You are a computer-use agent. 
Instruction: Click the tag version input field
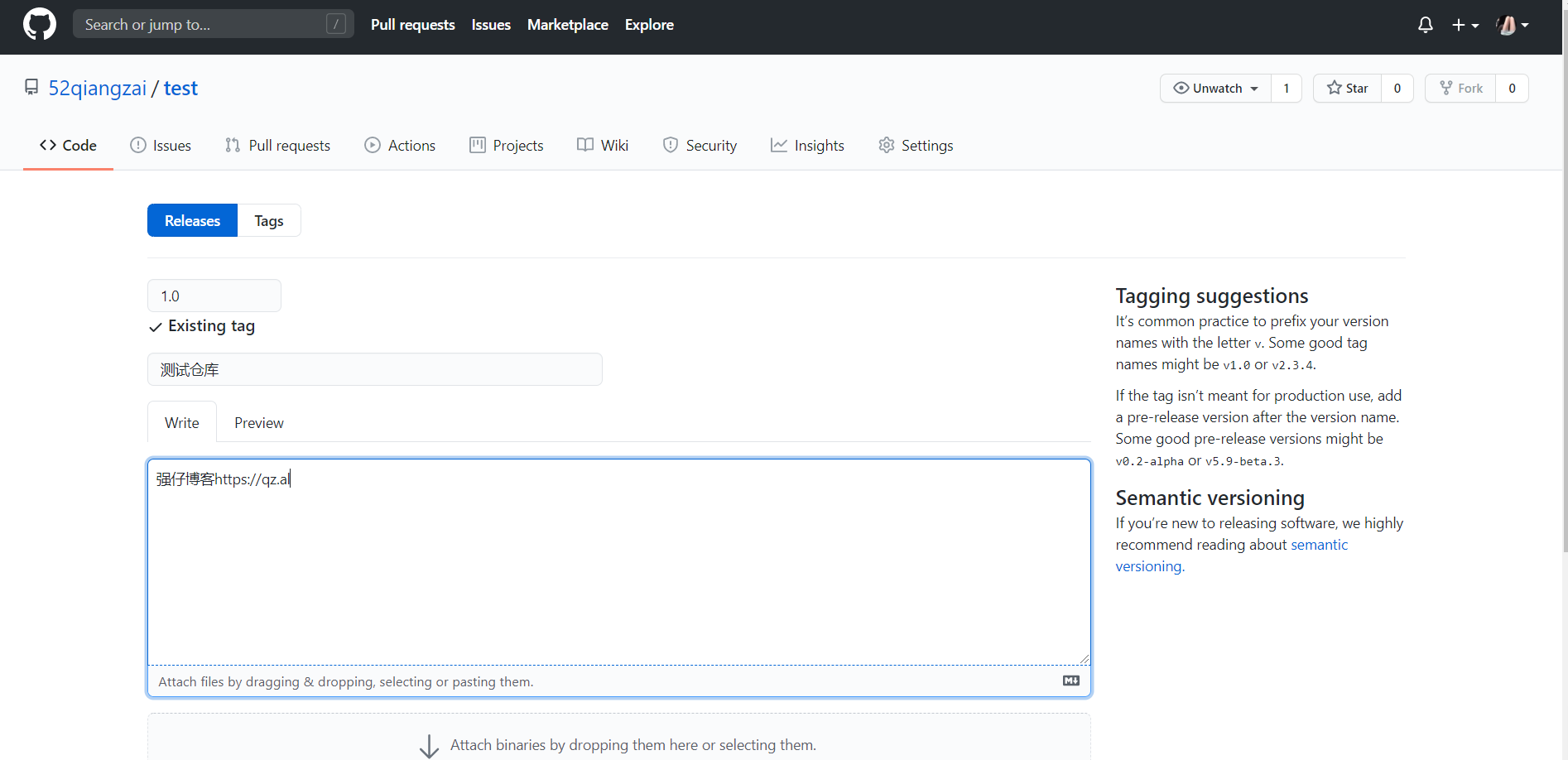click(x=214, y=296)
